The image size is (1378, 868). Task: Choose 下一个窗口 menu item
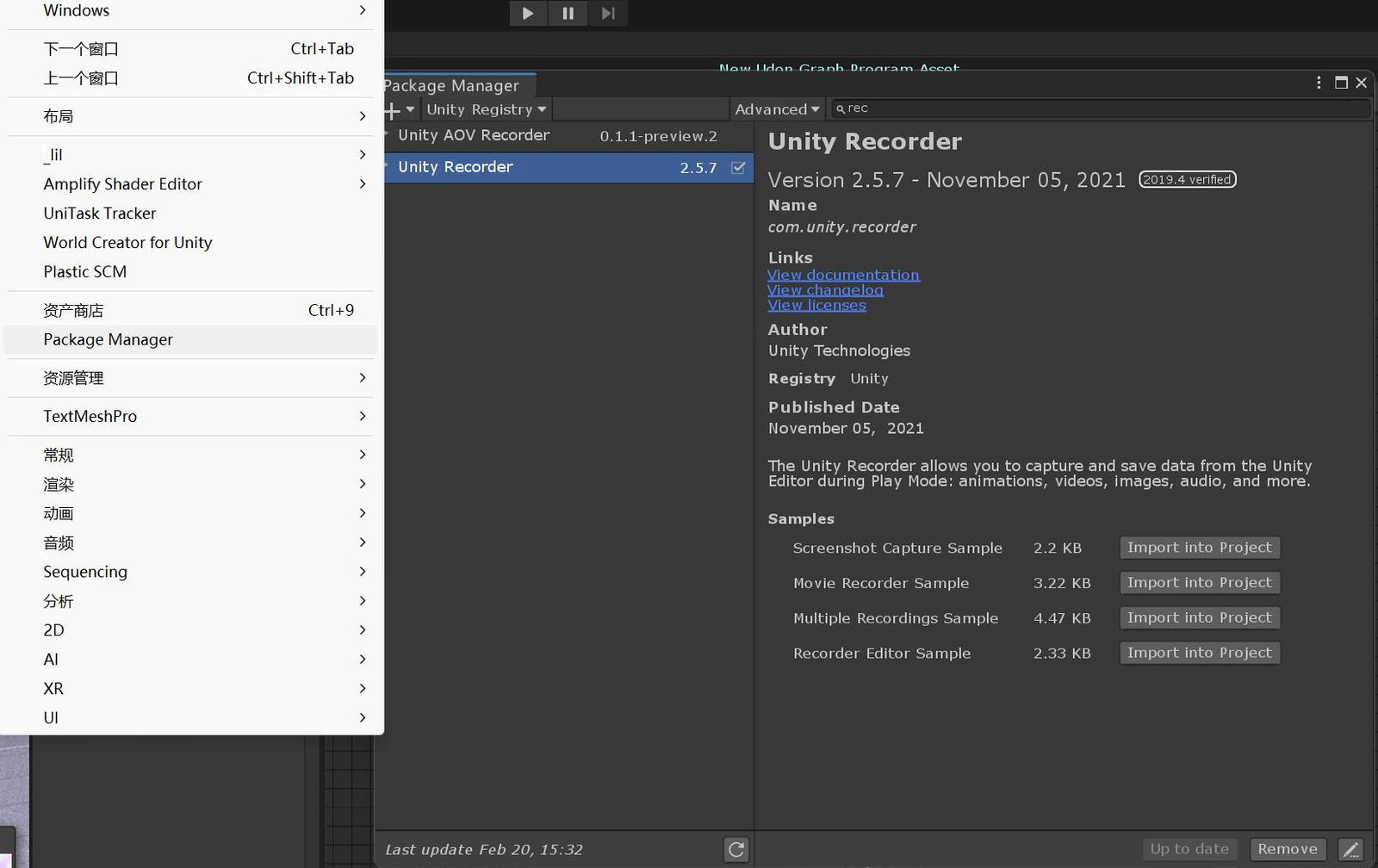tap(191, 49)
